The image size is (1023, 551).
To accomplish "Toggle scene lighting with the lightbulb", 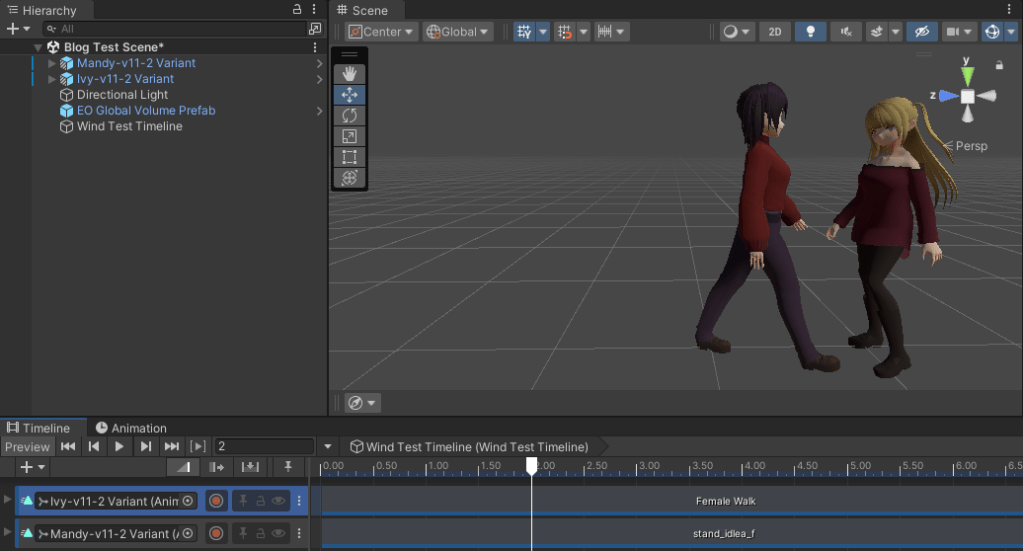I will [x=810, y=32].
